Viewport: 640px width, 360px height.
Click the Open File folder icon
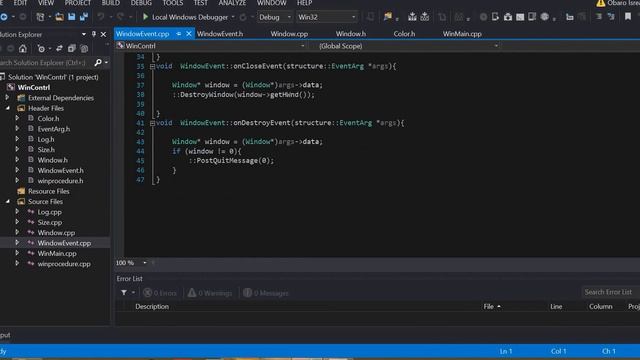[60, 17]
